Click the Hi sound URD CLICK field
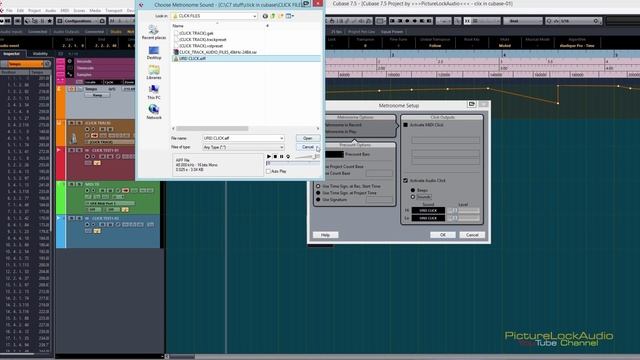This screenshot has width=640, height=360. coord(428,211)
